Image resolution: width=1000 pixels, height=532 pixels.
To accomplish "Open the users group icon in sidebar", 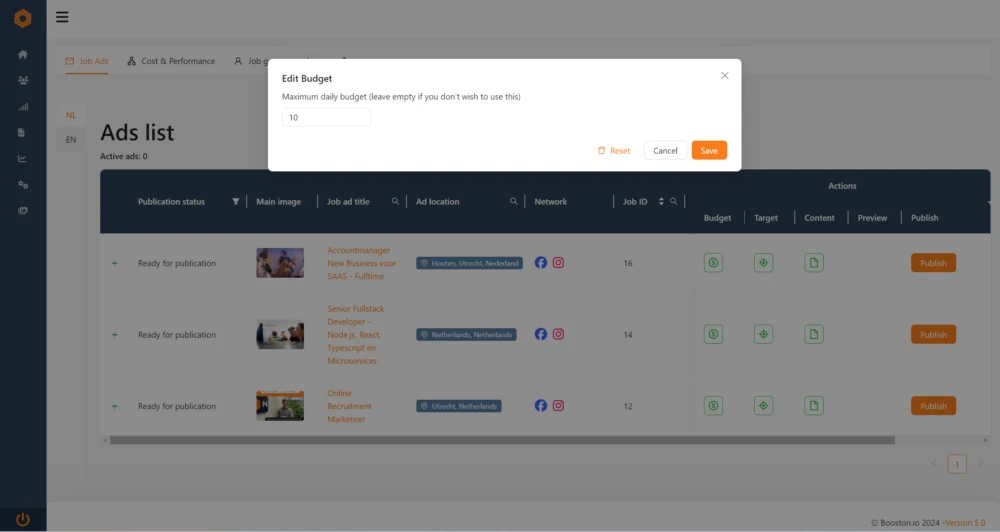I will (x=23, y=81).
